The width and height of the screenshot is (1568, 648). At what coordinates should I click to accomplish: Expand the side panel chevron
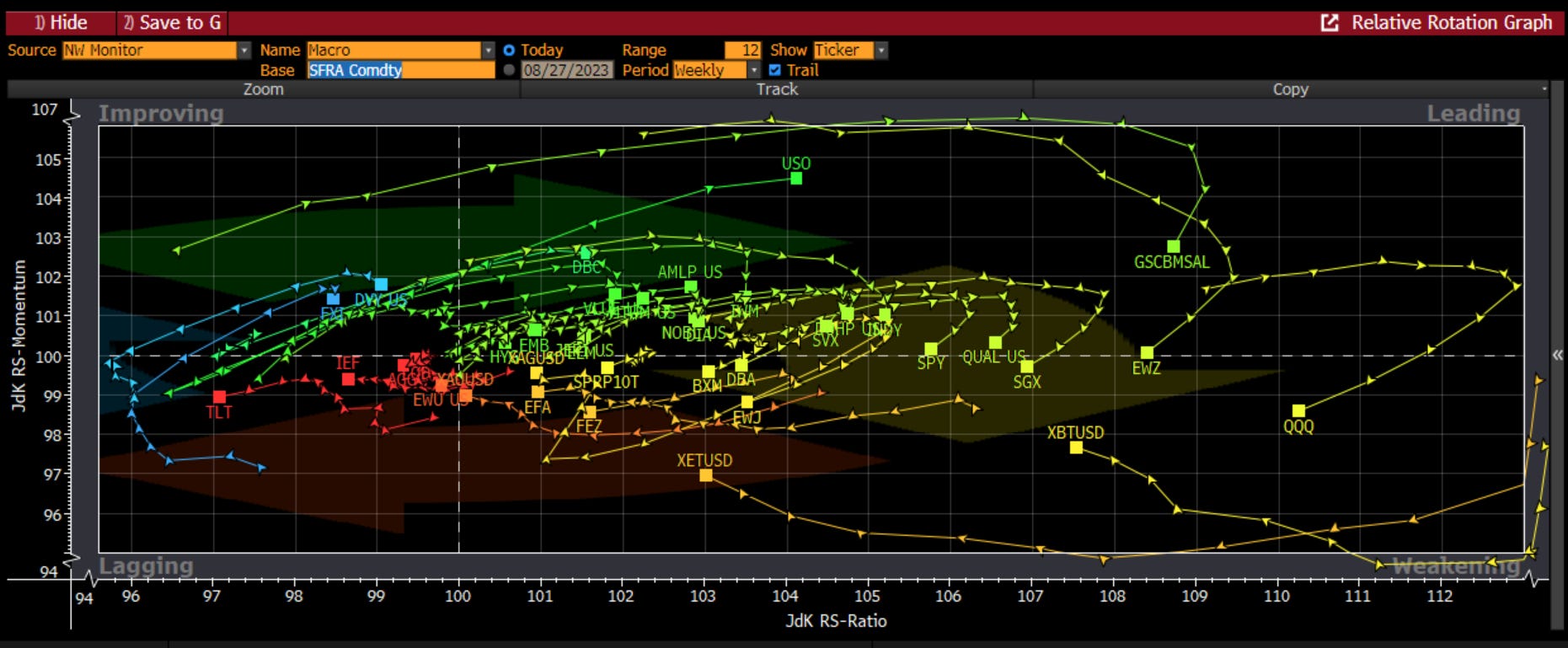(1558, 355)
